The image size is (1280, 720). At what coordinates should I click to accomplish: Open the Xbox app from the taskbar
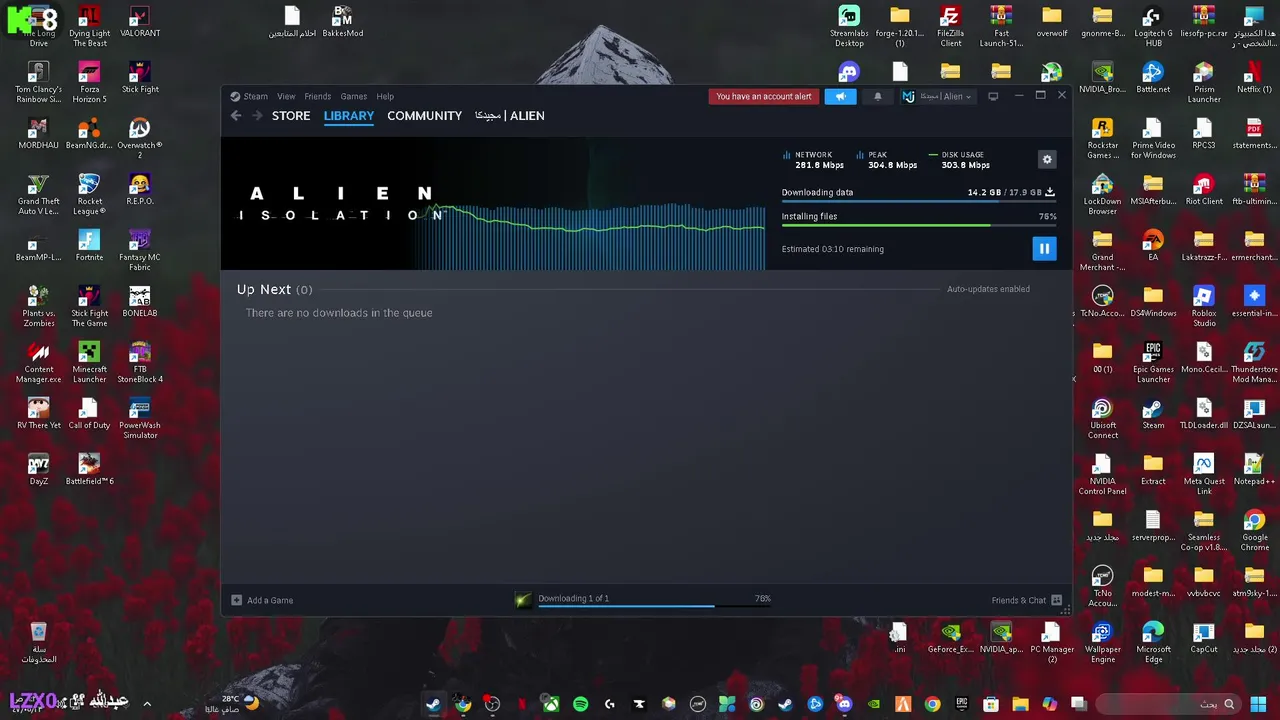point(551,704)
